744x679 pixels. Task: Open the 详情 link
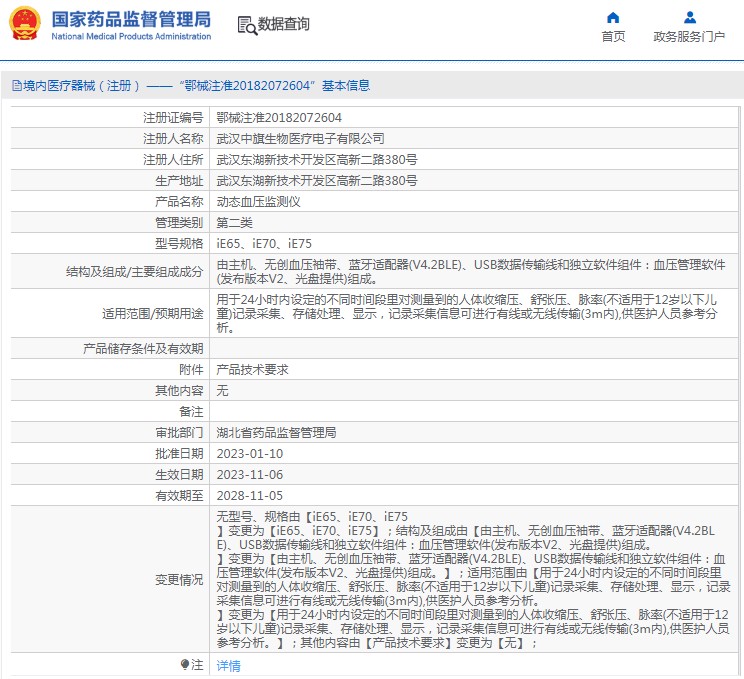(229, 665)
